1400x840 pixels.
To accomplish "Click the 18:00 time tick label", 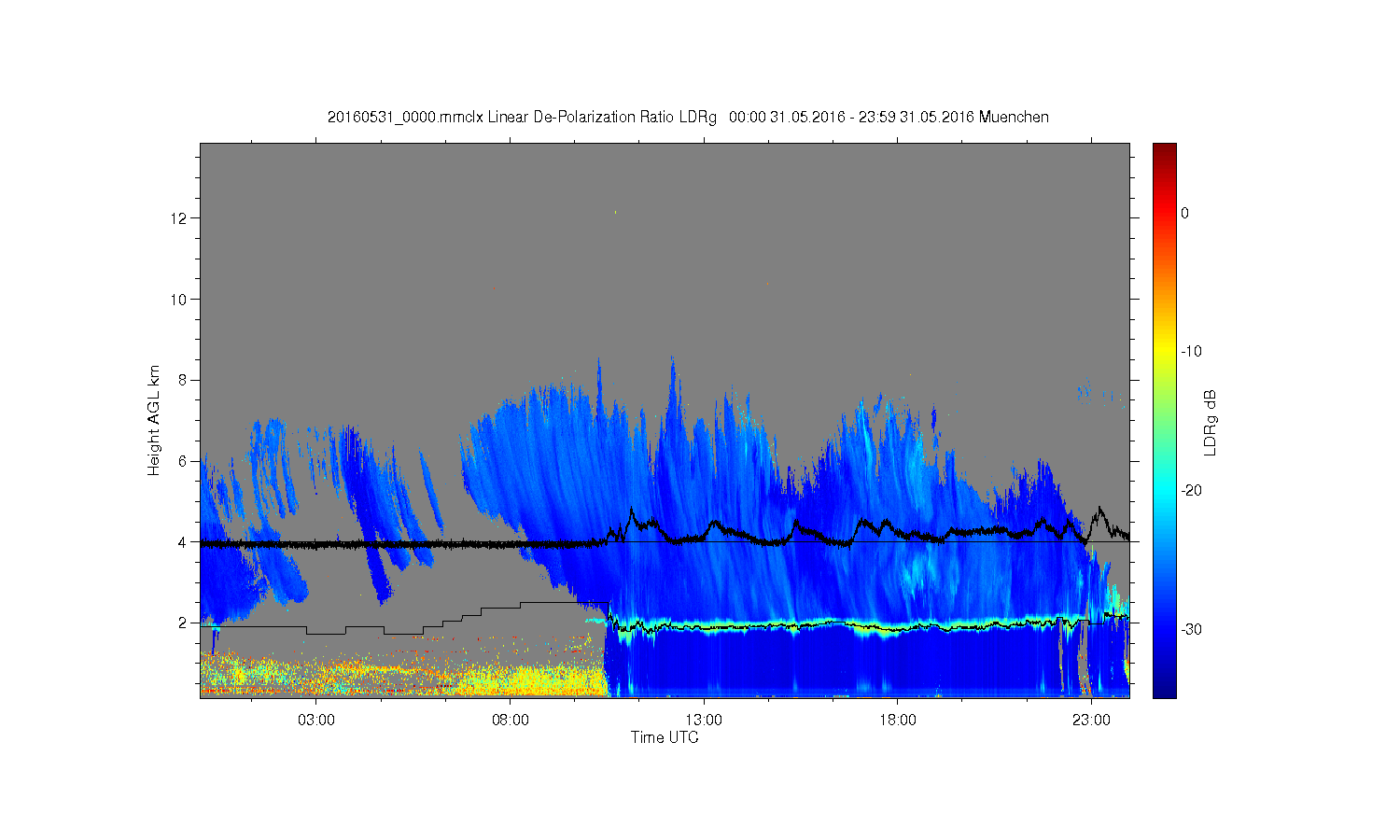I will tap(898, 721).
